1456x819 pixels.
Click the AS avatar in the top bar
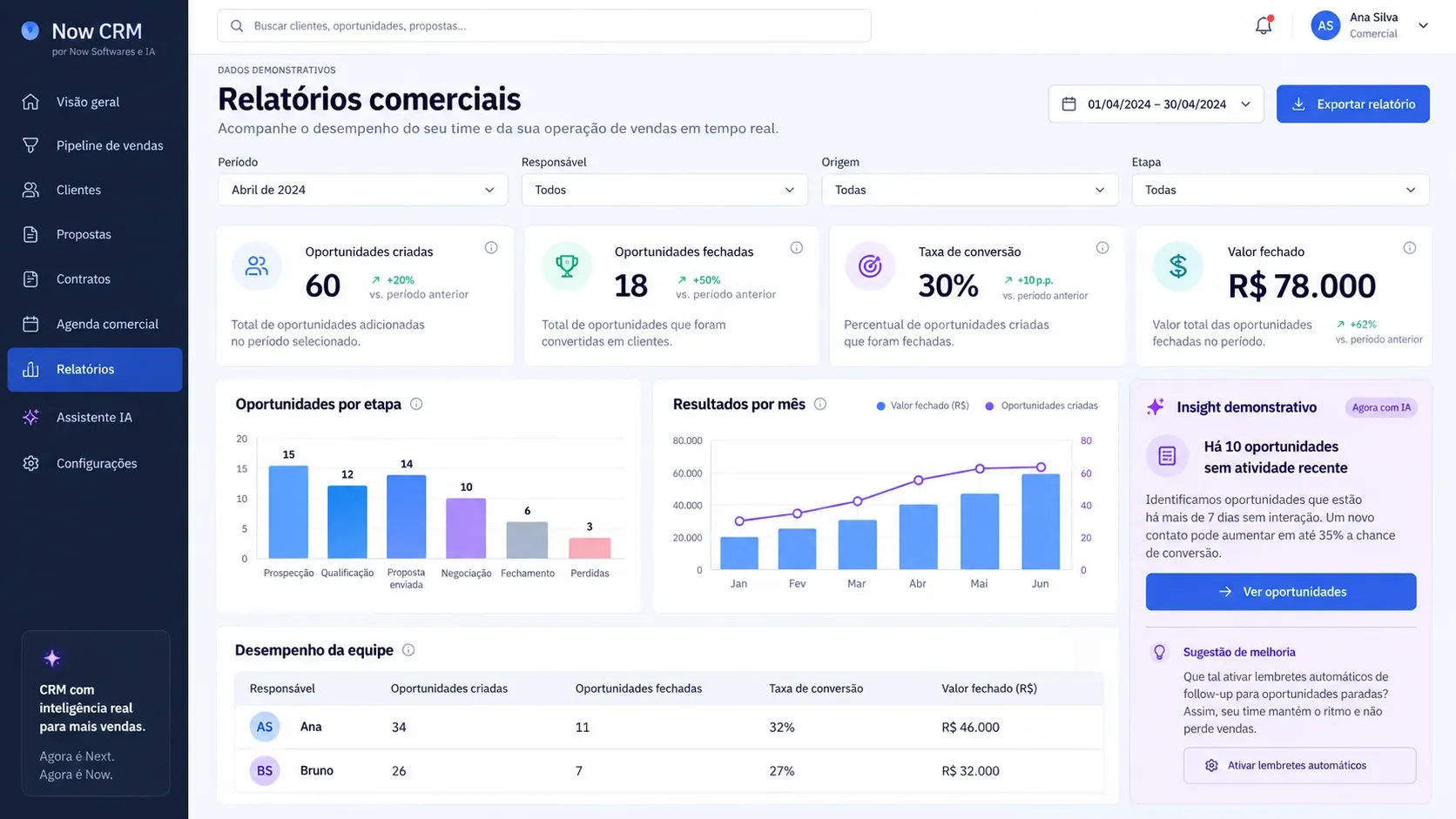point(1325,25)
